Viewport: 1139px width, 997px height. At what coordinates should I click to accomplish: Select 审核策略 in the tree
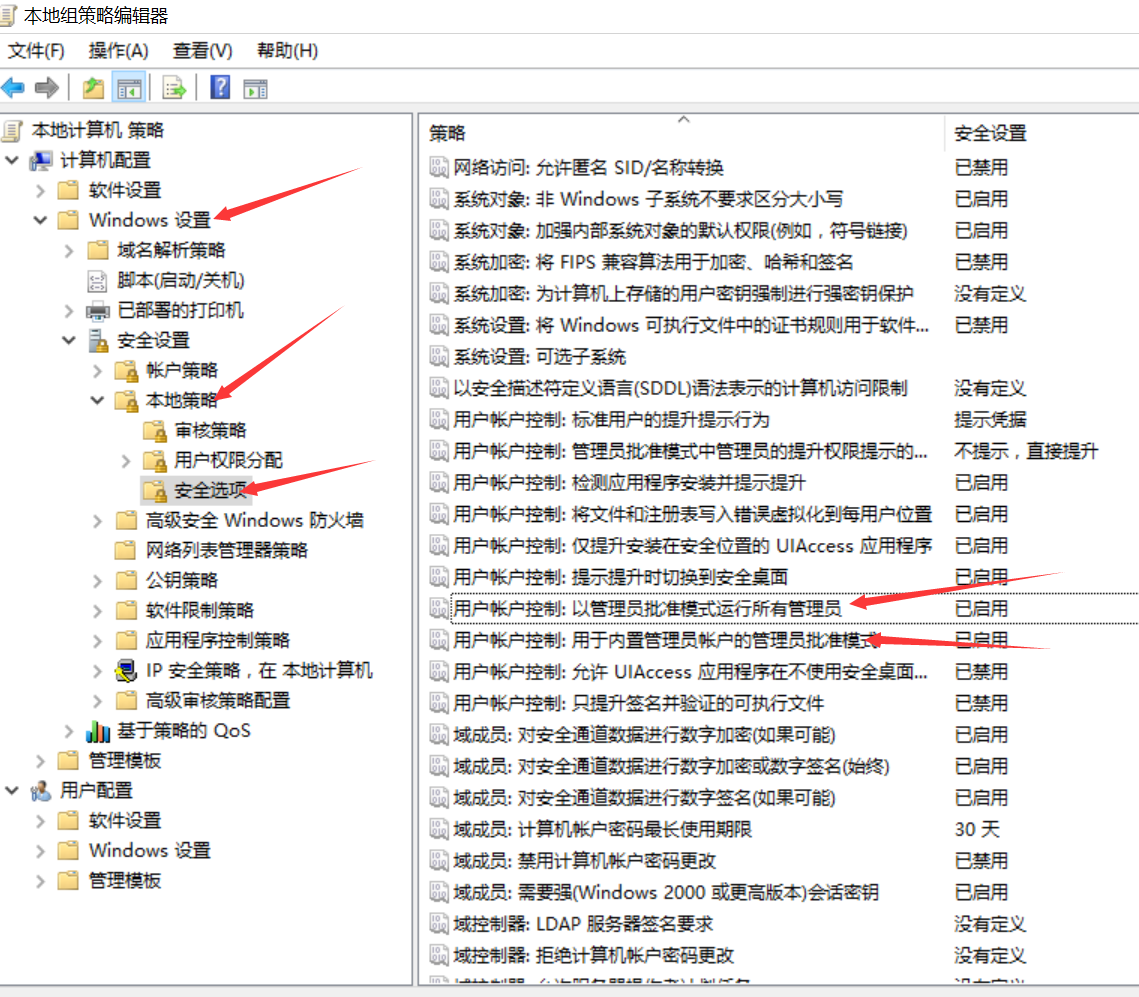tap(210, 430)
